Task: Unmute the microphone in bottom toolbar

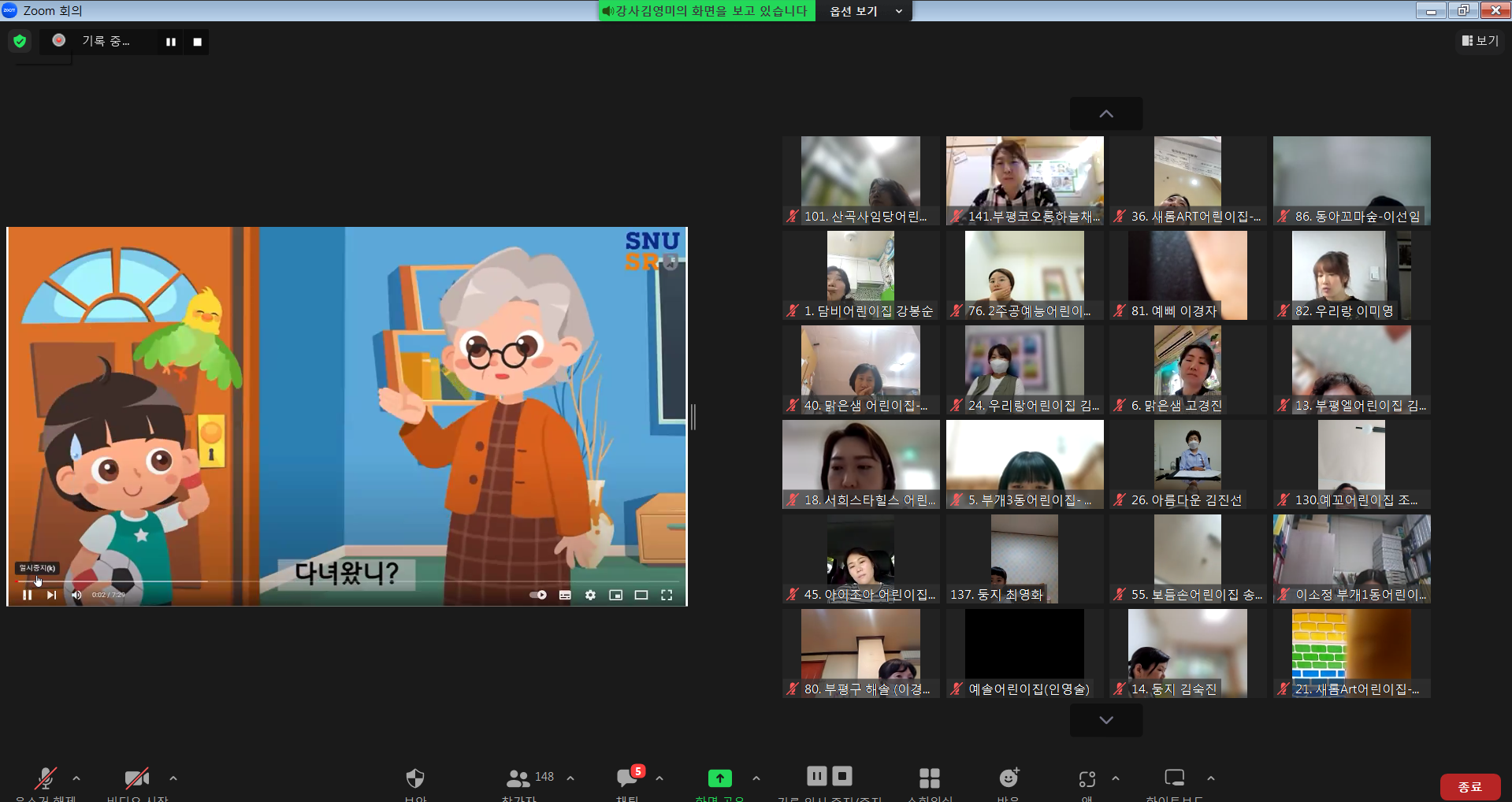Action: tap(46, 778)
